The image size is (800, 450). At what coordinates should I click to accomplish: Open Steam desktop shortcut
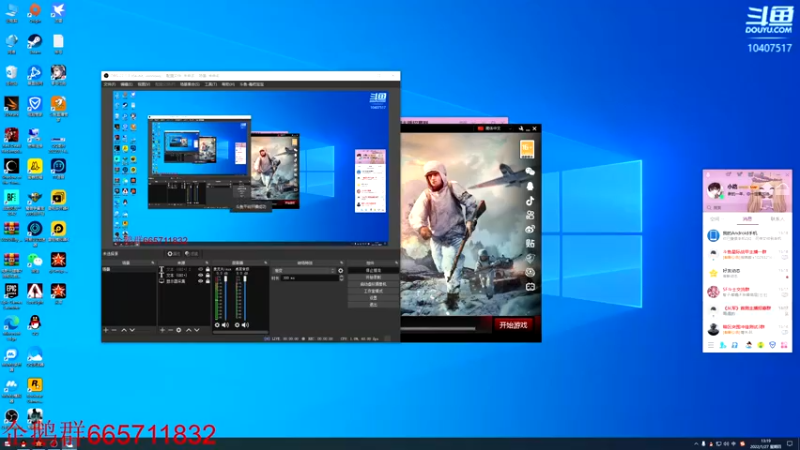(x=35, y=42)
